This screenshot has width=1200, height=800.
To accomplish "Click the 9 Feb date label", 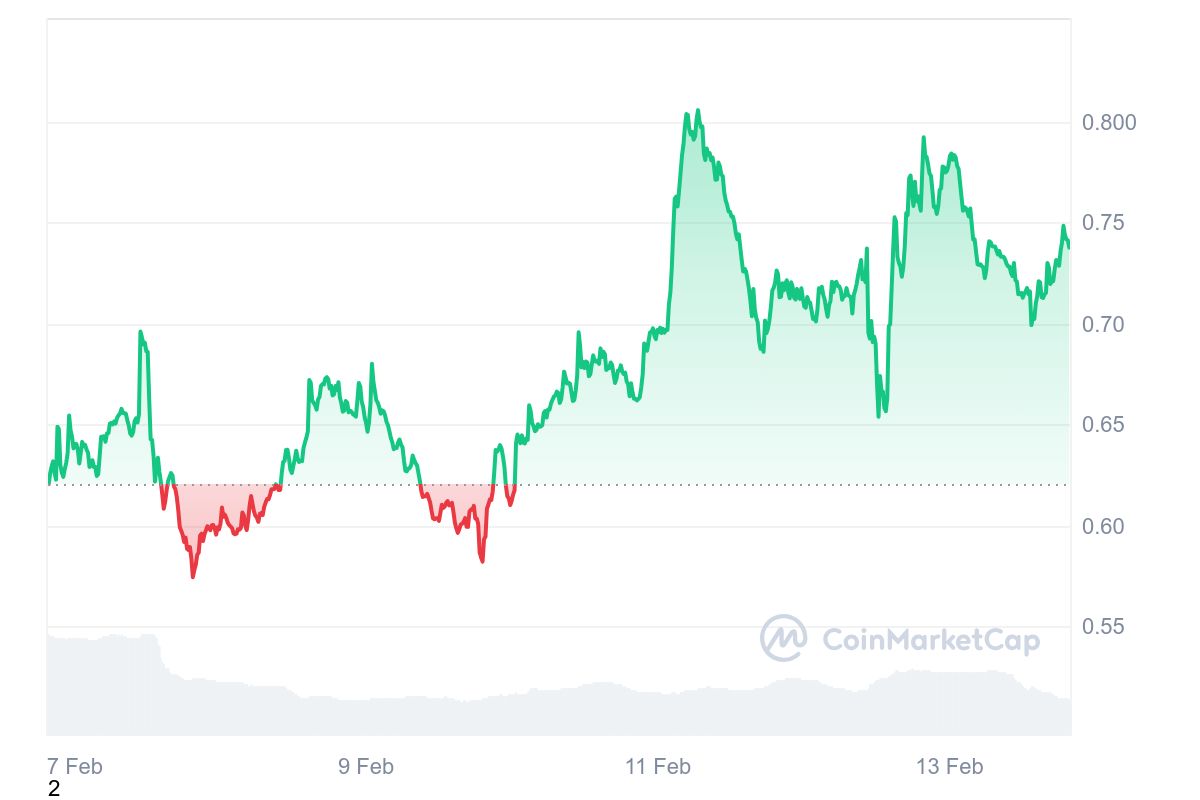I will (x=366, y=767).
